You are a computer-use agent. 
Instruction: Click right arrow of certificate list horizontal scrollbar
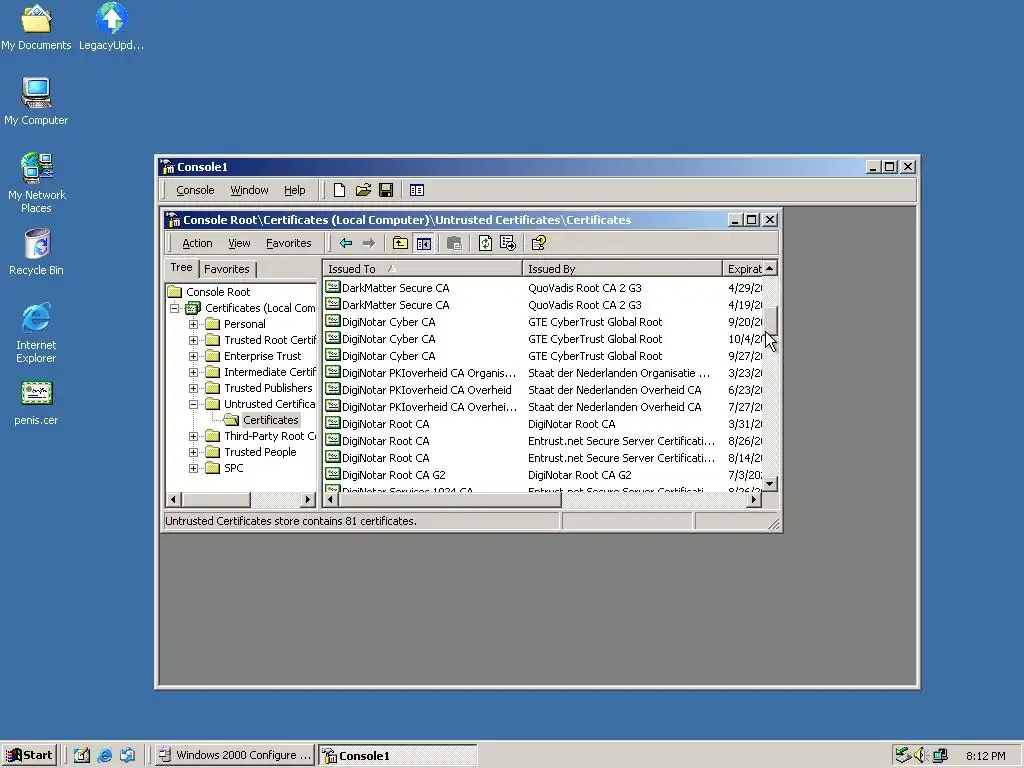tap(754, 500)
